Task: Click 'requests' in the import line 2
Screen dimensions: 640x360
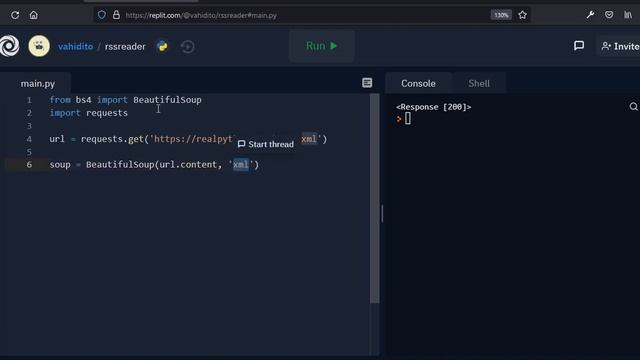Action: tap(107, 113)
